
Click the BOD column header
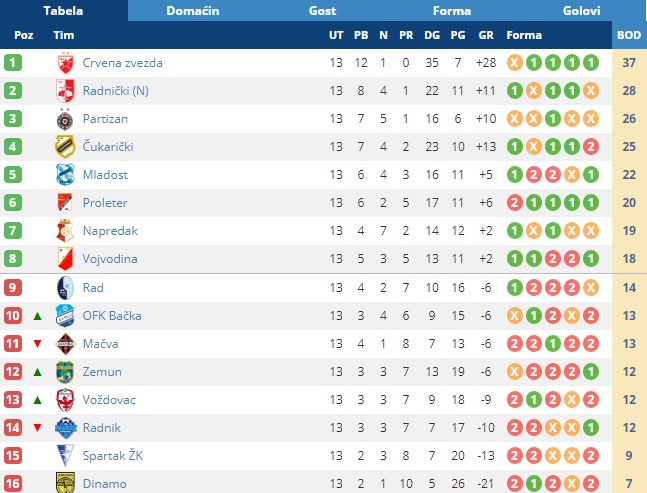click(629, 35)
